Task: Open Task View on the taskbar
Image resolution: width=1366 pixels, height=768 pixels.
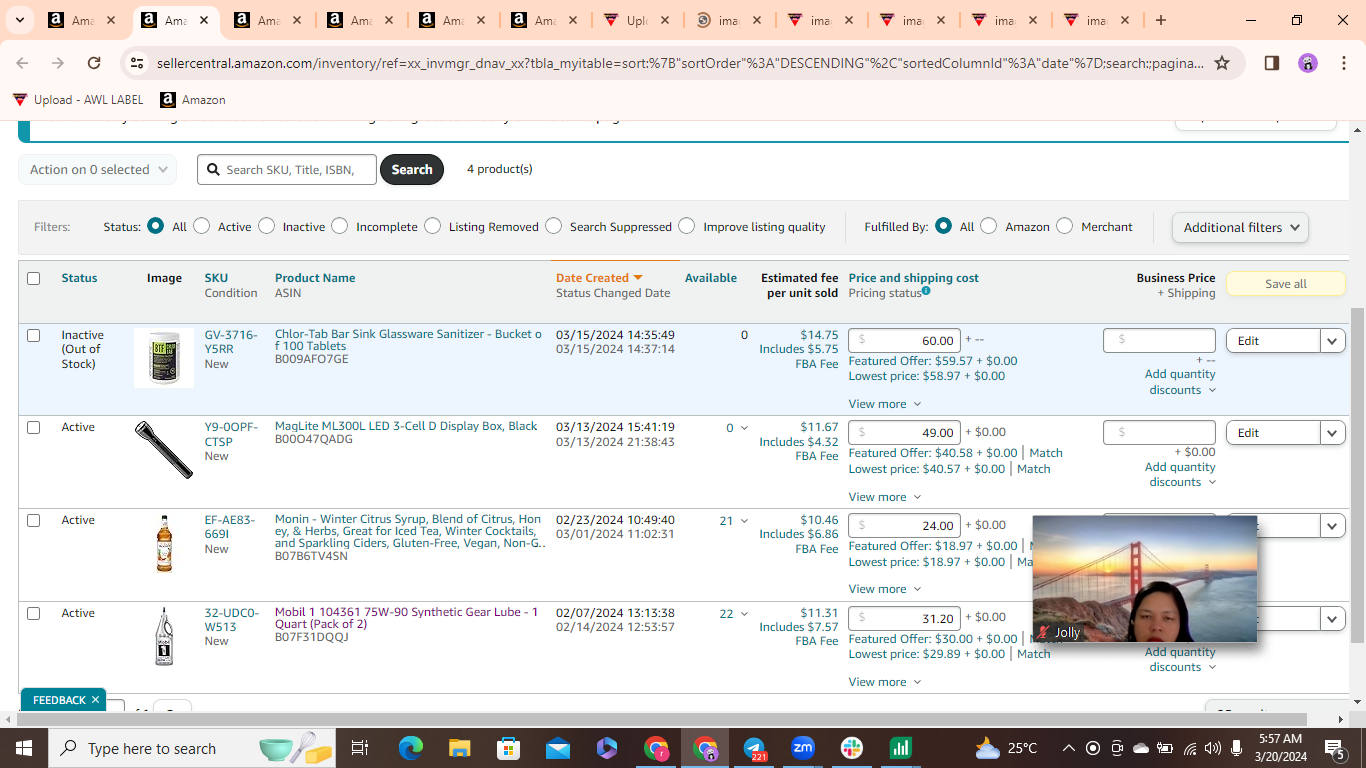Action: [360, 748]
